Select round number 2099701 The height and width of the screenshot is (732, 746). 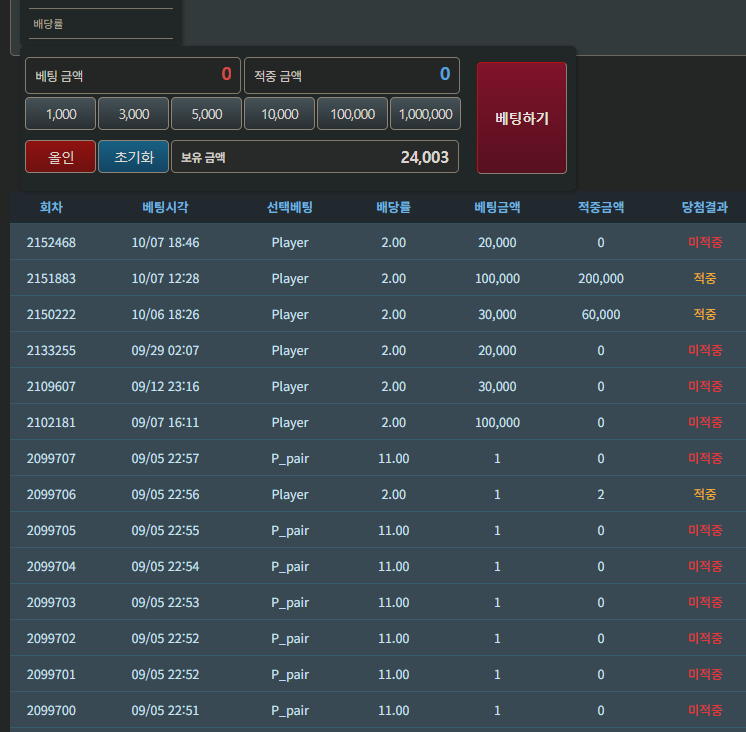click(51, 674)
